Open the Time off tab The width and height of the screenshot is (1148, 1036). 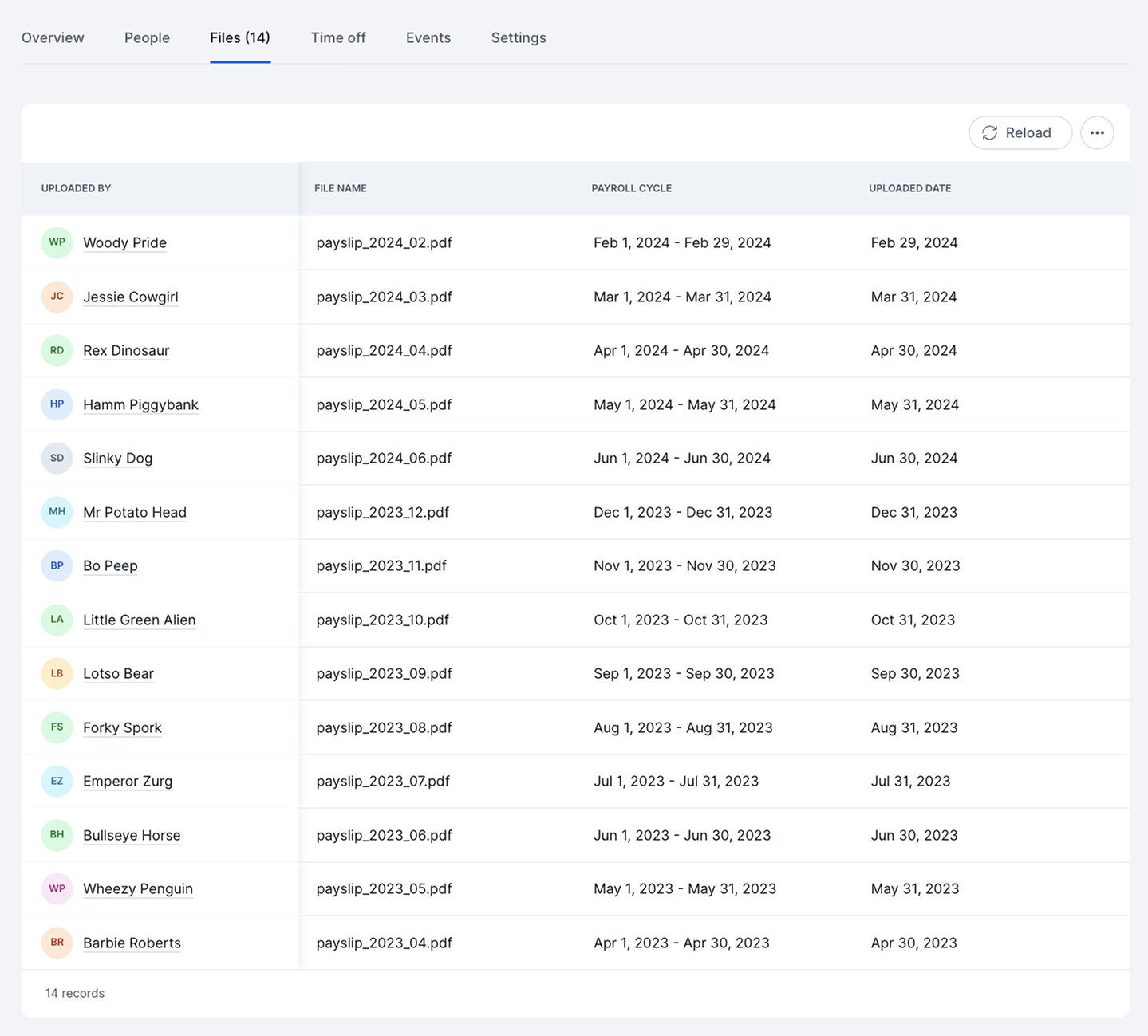[338, 37]
